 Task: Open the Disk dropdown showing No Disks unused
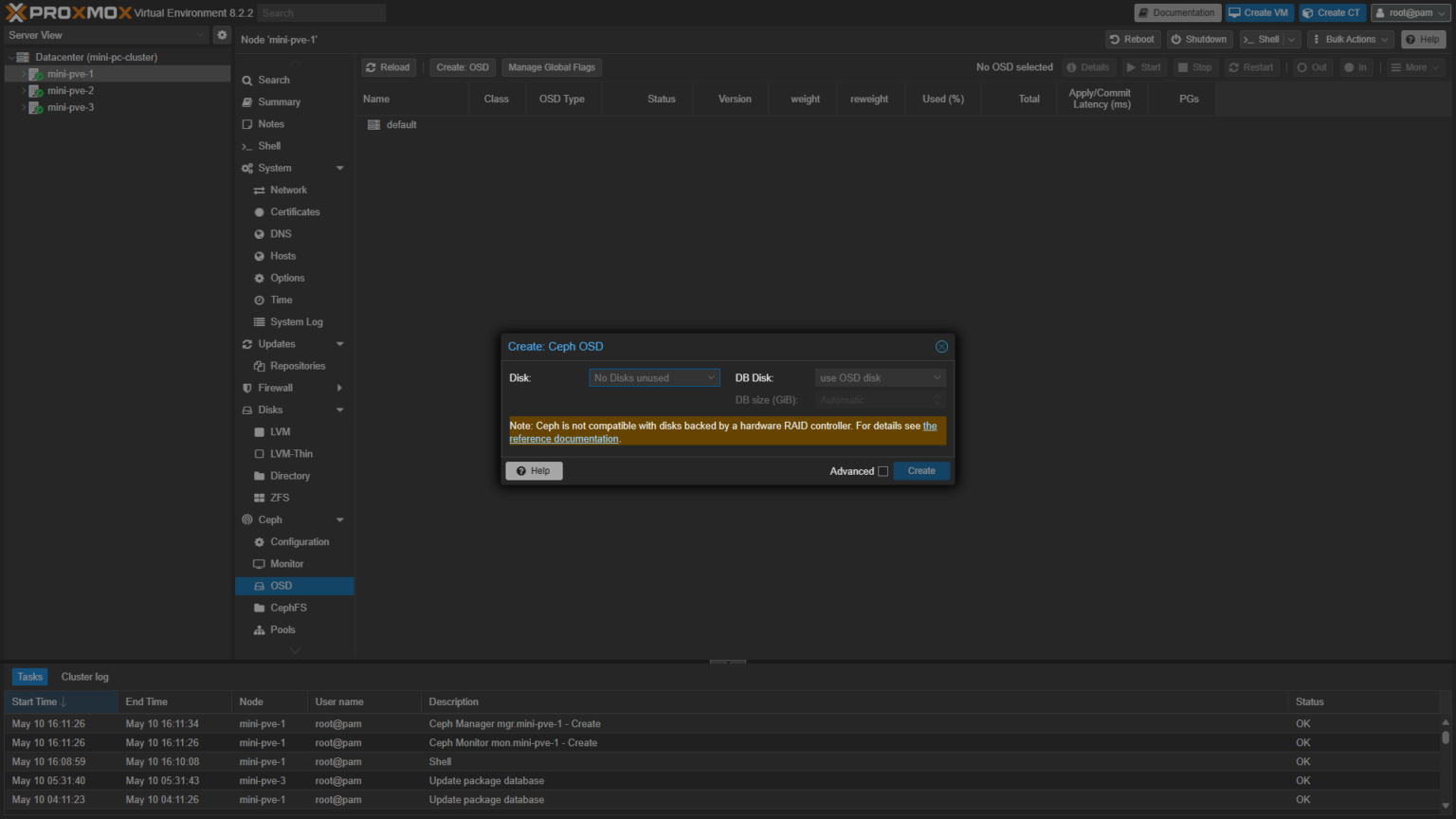click(654, 378)
